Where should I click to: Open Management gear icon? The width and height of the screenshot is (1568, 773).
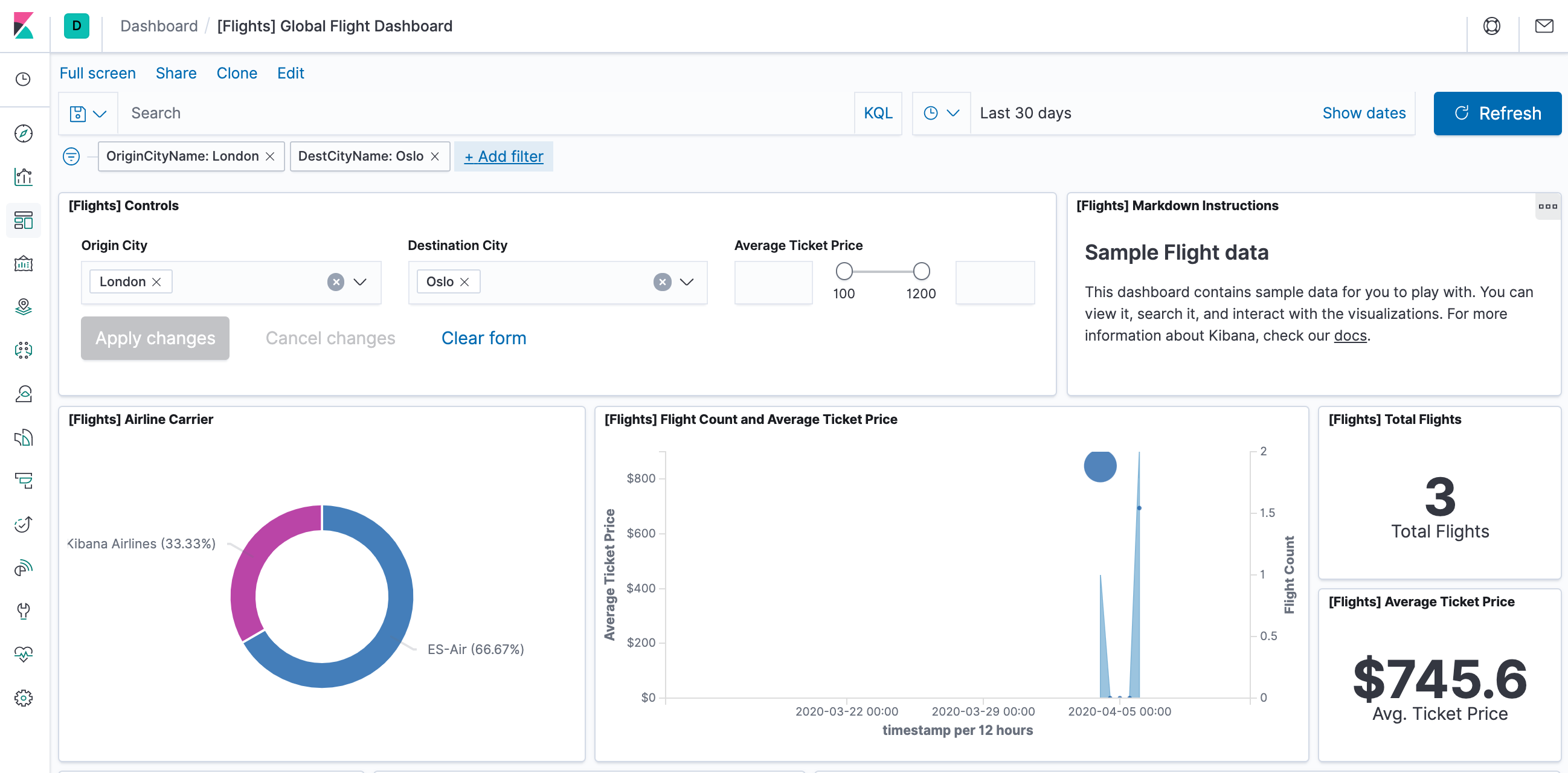pyautogui.click(x=23, y=698)
